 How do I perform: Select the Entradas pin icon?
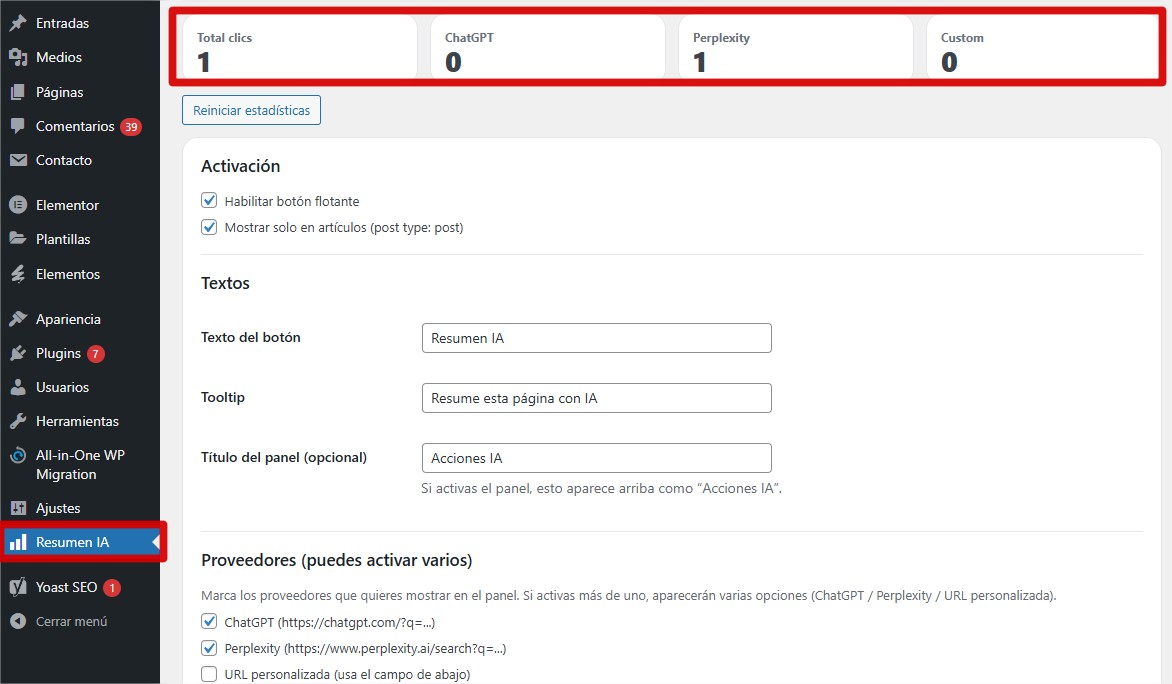point(17,22)
